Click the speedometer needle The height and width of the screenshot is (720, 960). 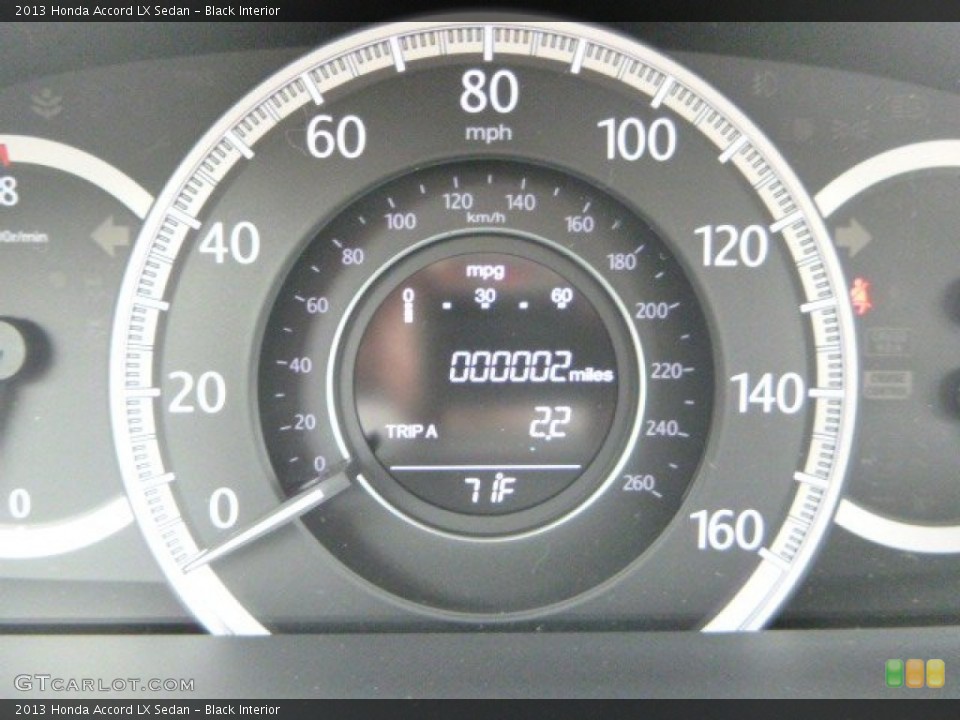click(269, 522)
